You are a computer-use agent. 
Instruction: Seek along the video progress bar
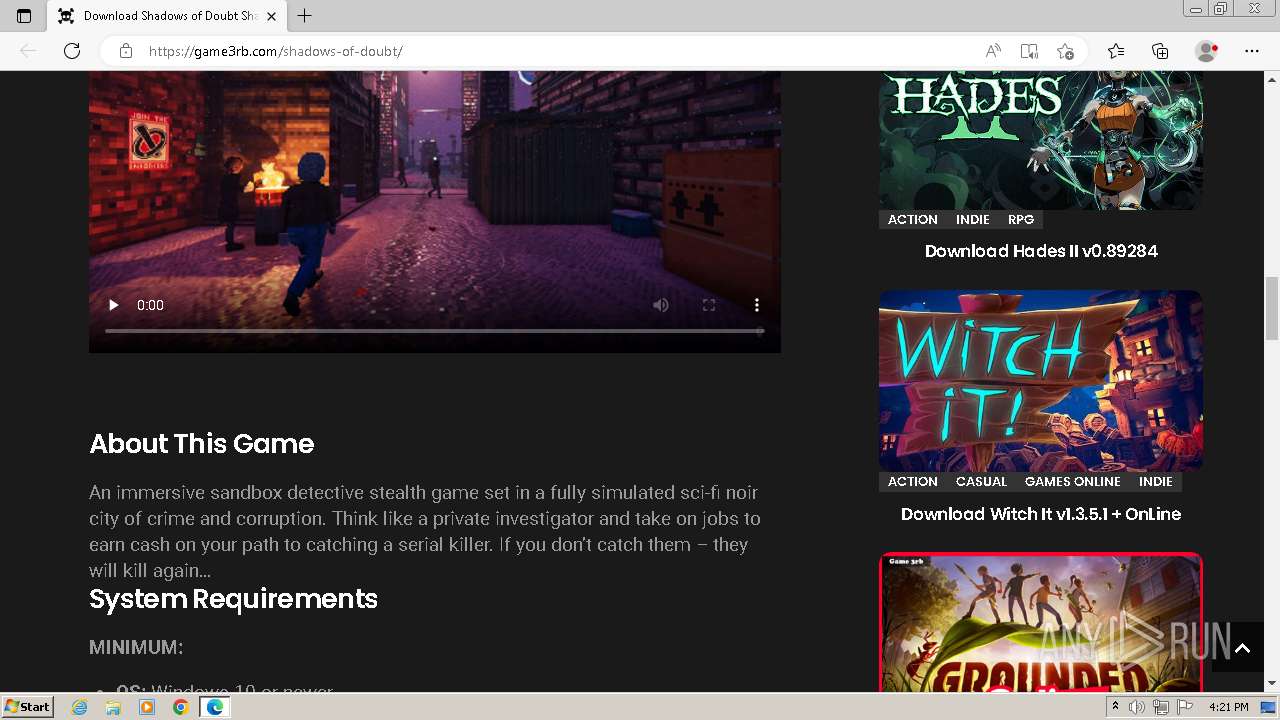point(434,330)
